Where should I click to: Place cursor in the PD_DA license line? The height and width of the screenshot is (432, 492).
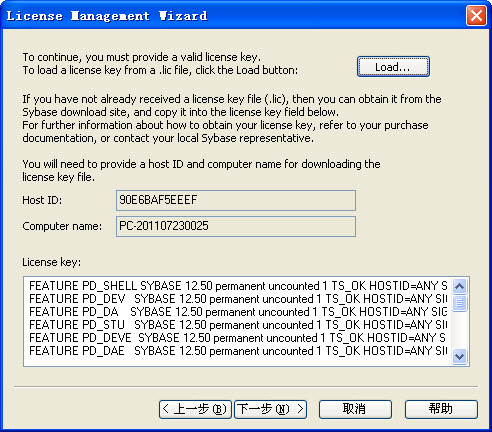coord(238,312)
